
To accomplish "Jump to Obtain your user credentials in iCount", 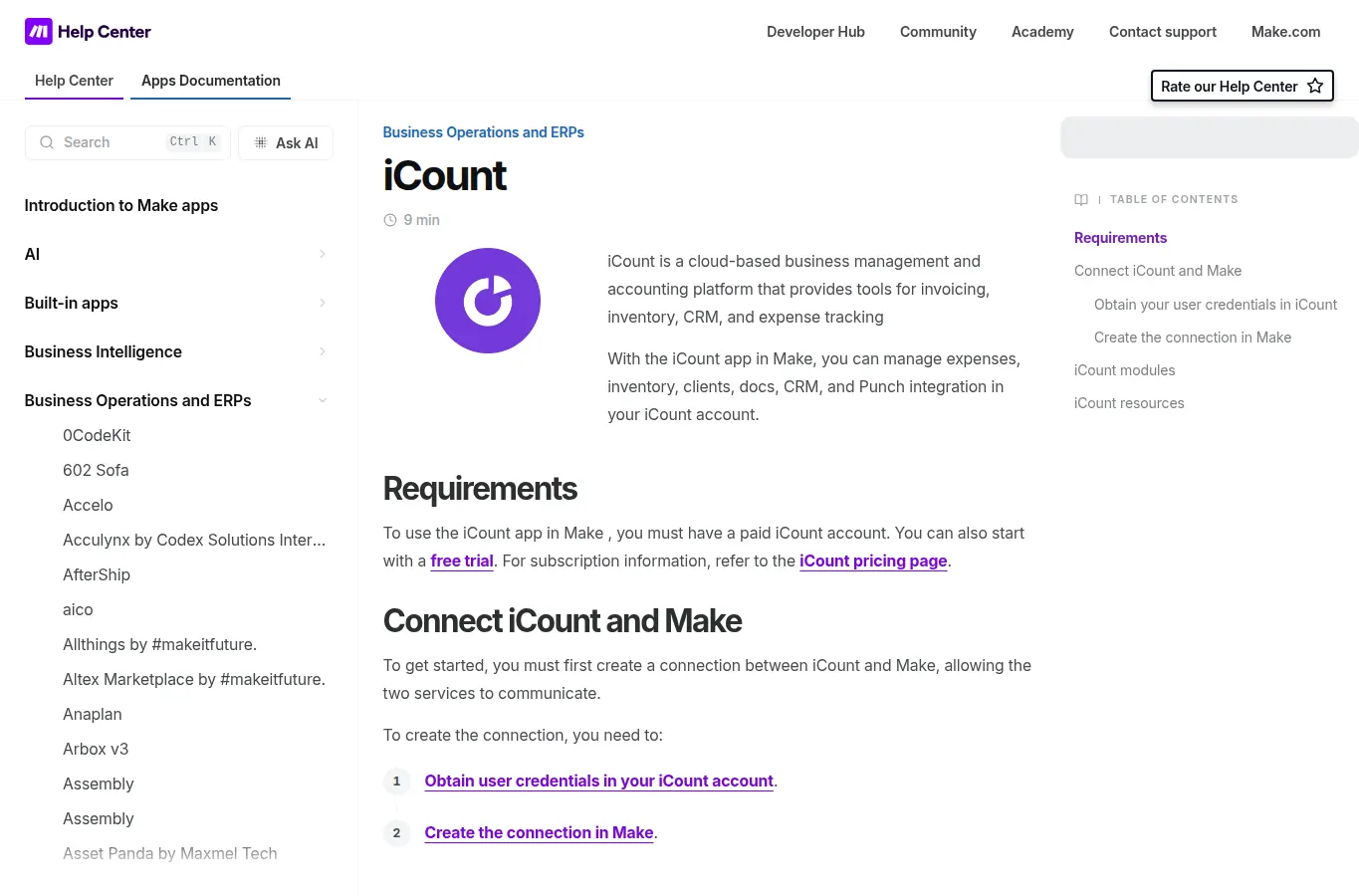I will 1216,305.
